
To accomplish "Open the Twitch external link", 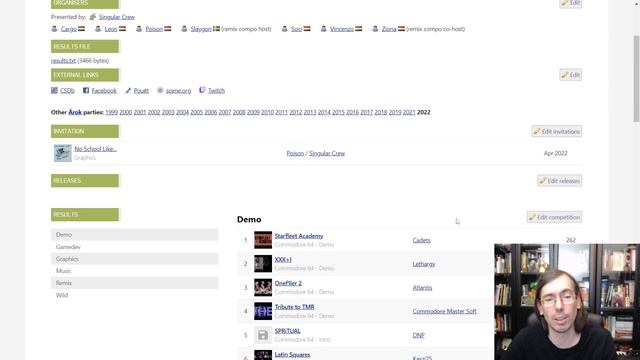I will point(216,91).
